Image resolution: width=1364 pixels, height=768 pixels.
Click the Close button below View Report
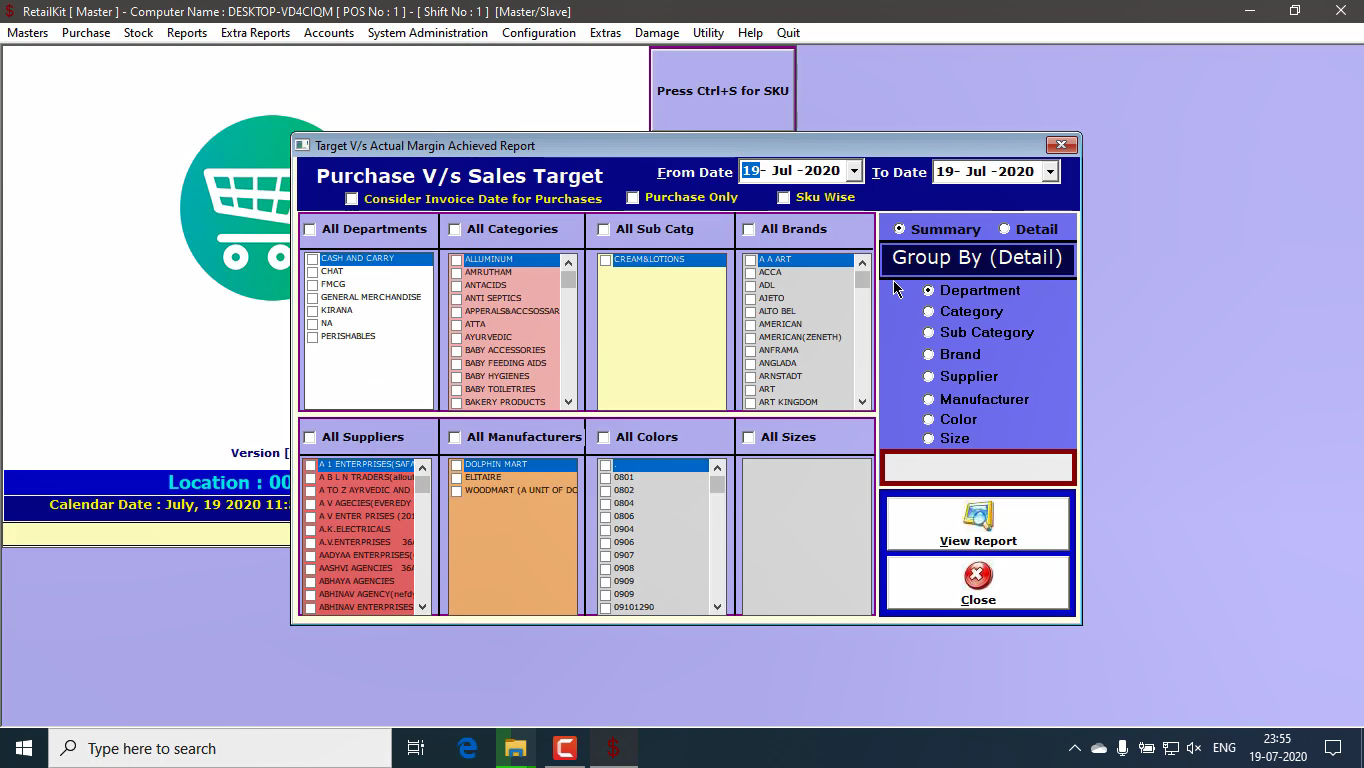pyautogui.click(x=978, y=583)
